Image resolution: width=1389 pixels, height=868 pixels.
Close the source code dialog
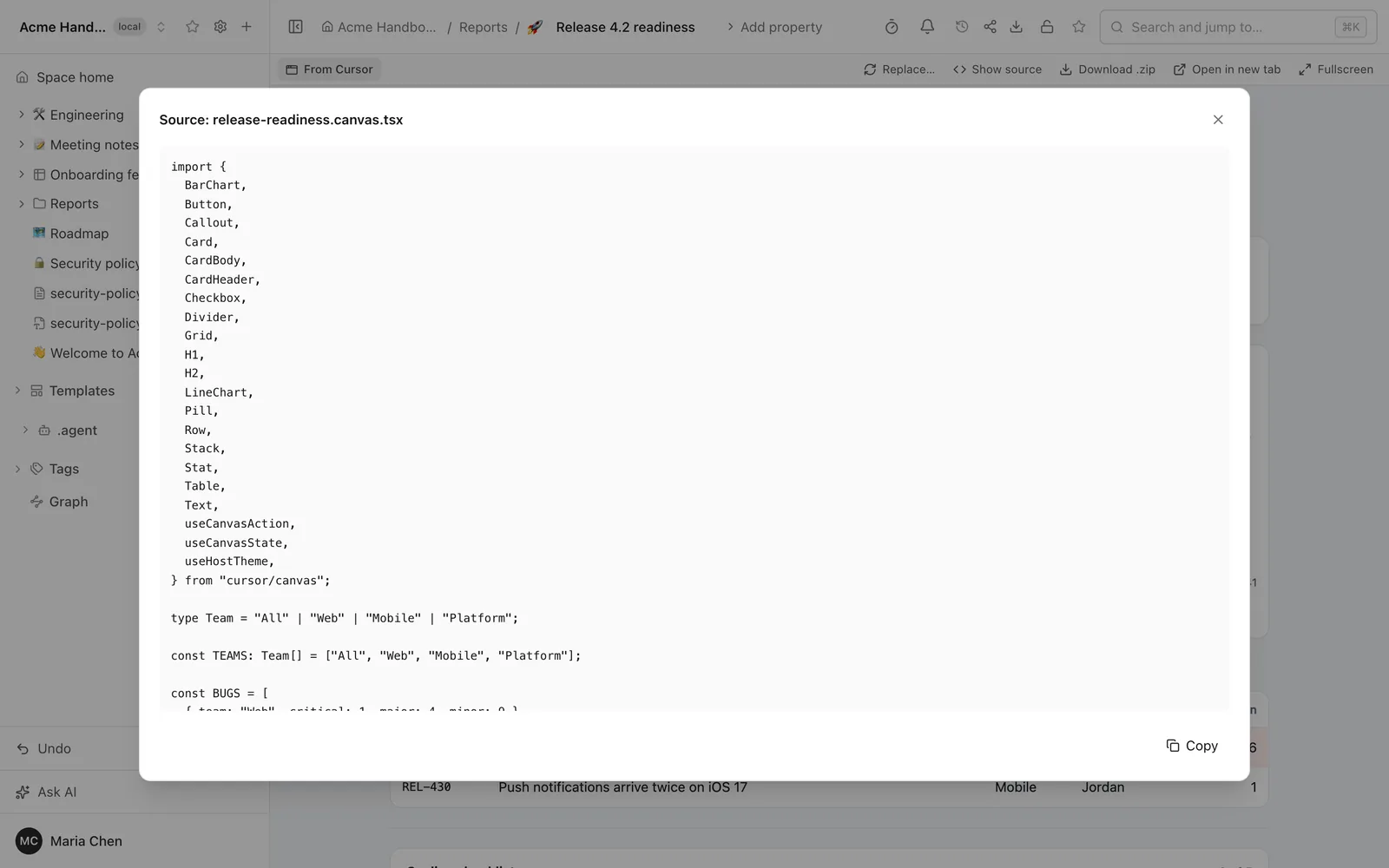[1218, 120]
